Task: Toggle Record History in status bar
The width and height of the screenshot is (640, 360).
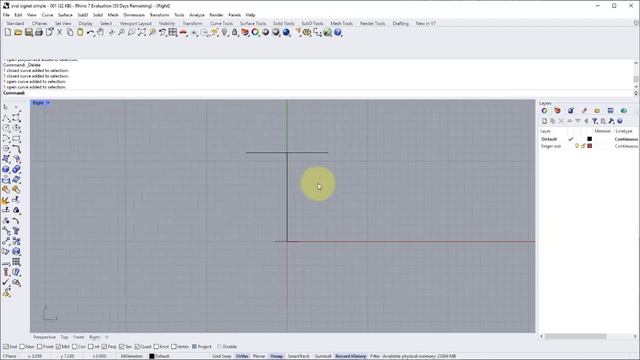Action: [x=351, y=356]
